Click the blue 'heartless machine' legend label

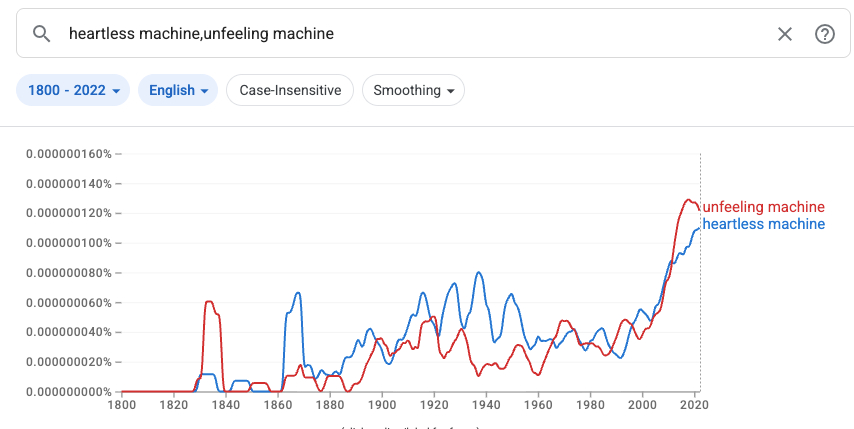coord(763,224)
